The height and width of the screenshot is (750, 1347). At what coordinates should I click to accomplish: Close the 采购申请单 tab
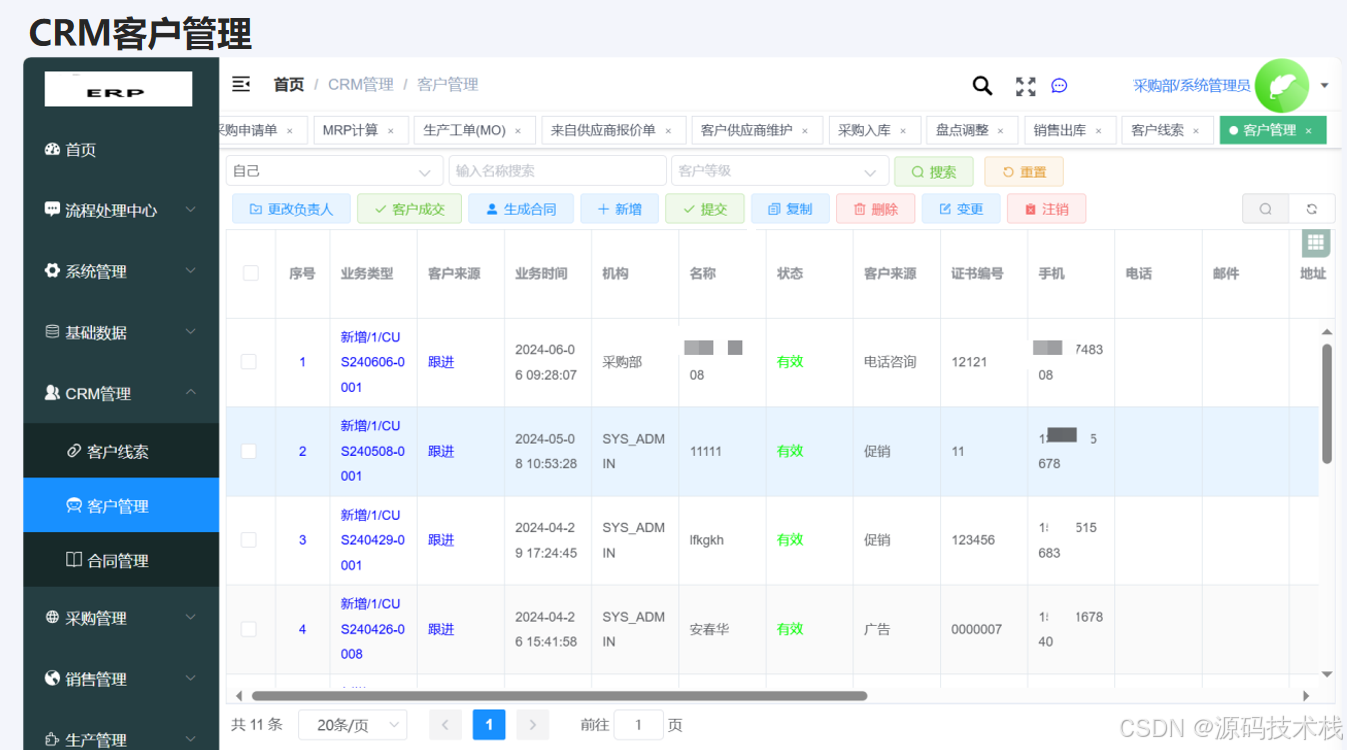pos(290,131)
